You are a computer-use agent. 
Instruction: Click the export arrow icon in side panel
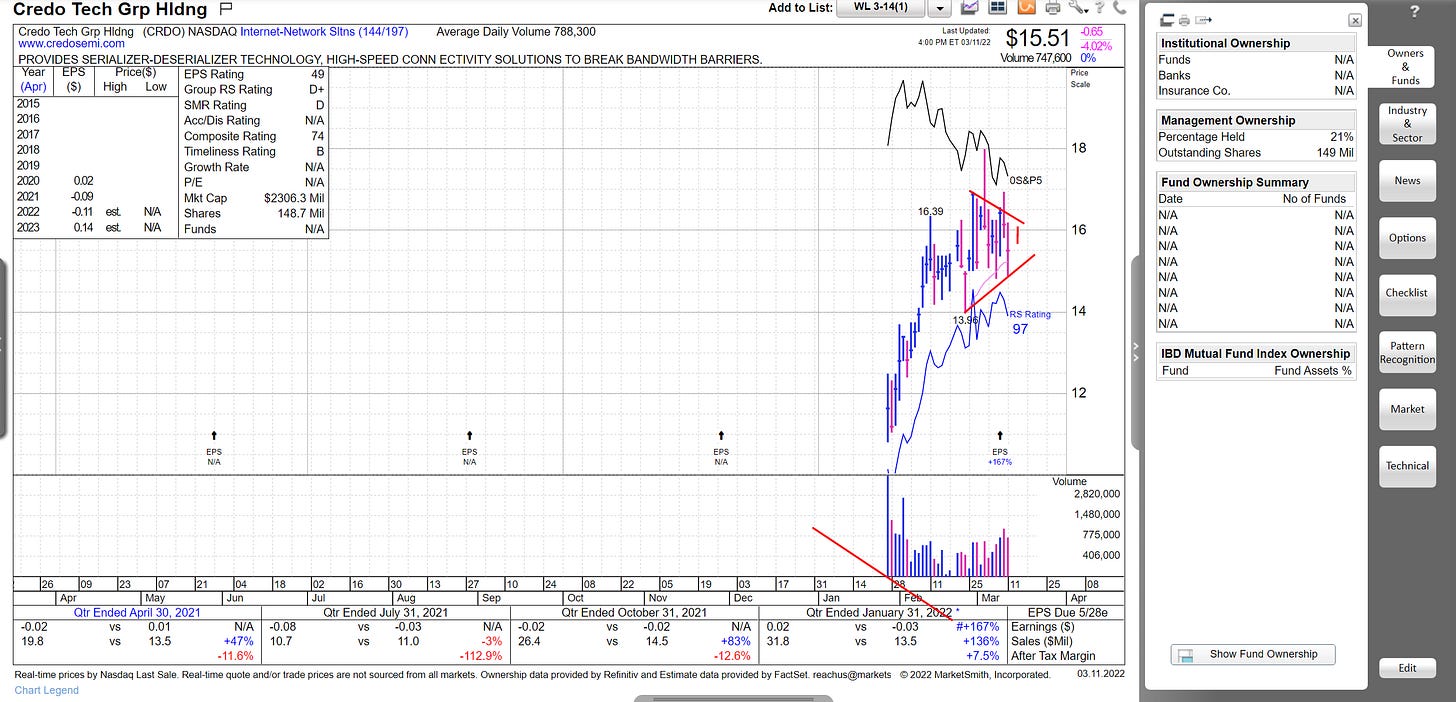(x=1203, y=20)
